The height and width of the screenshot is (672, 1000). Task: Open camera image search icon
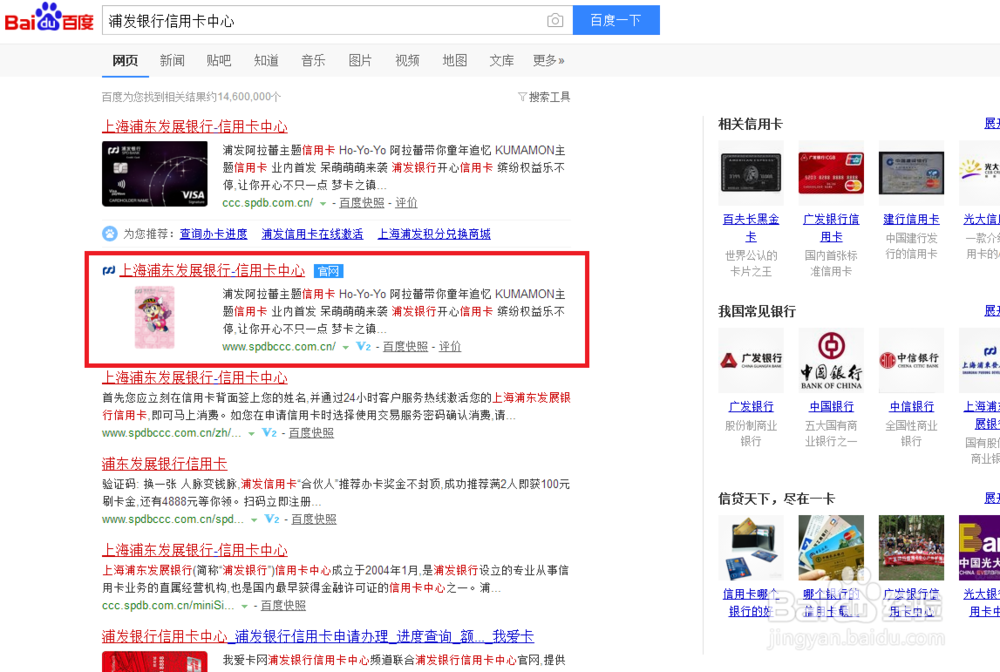(555, 20)
